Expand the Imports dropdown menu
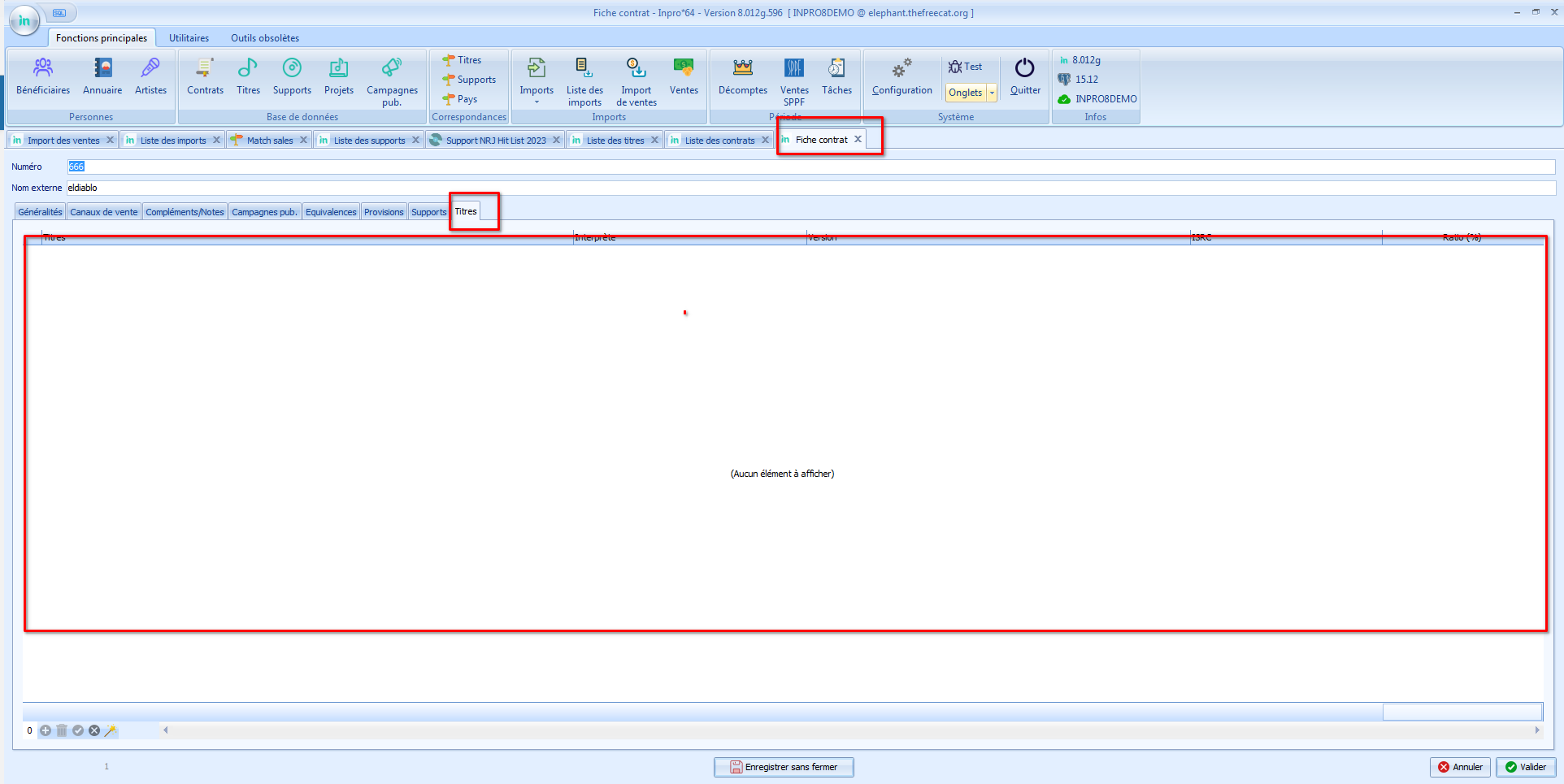This screenshot has height=784, width=1564. tap(537, 102)
